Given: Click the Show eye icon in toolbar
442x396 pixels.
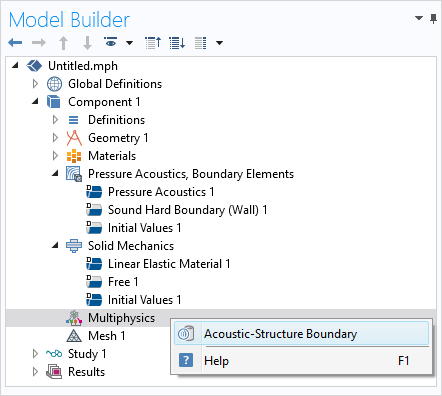Looking at the screenshot, I should 111,42.
